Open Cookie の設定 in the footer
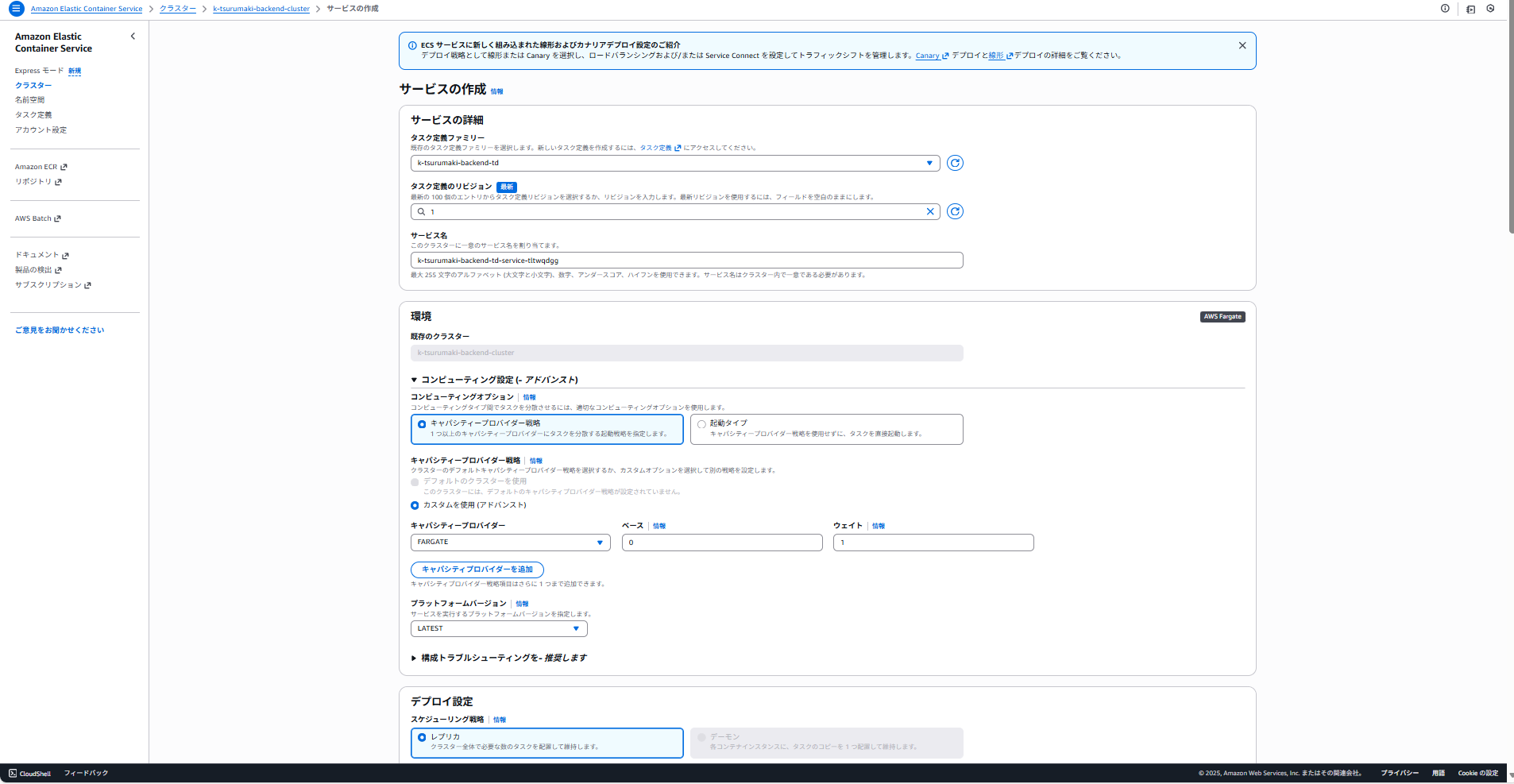 tap(1478, 773)
